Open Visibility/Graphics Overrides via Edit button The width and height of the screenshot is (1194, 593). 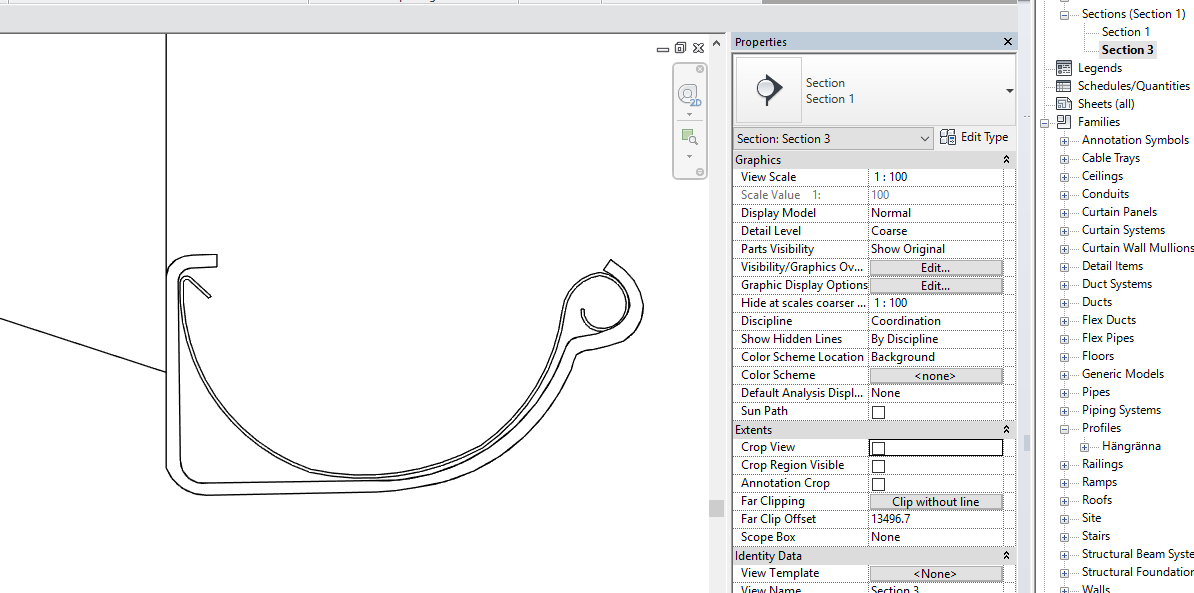coord(935,267)
